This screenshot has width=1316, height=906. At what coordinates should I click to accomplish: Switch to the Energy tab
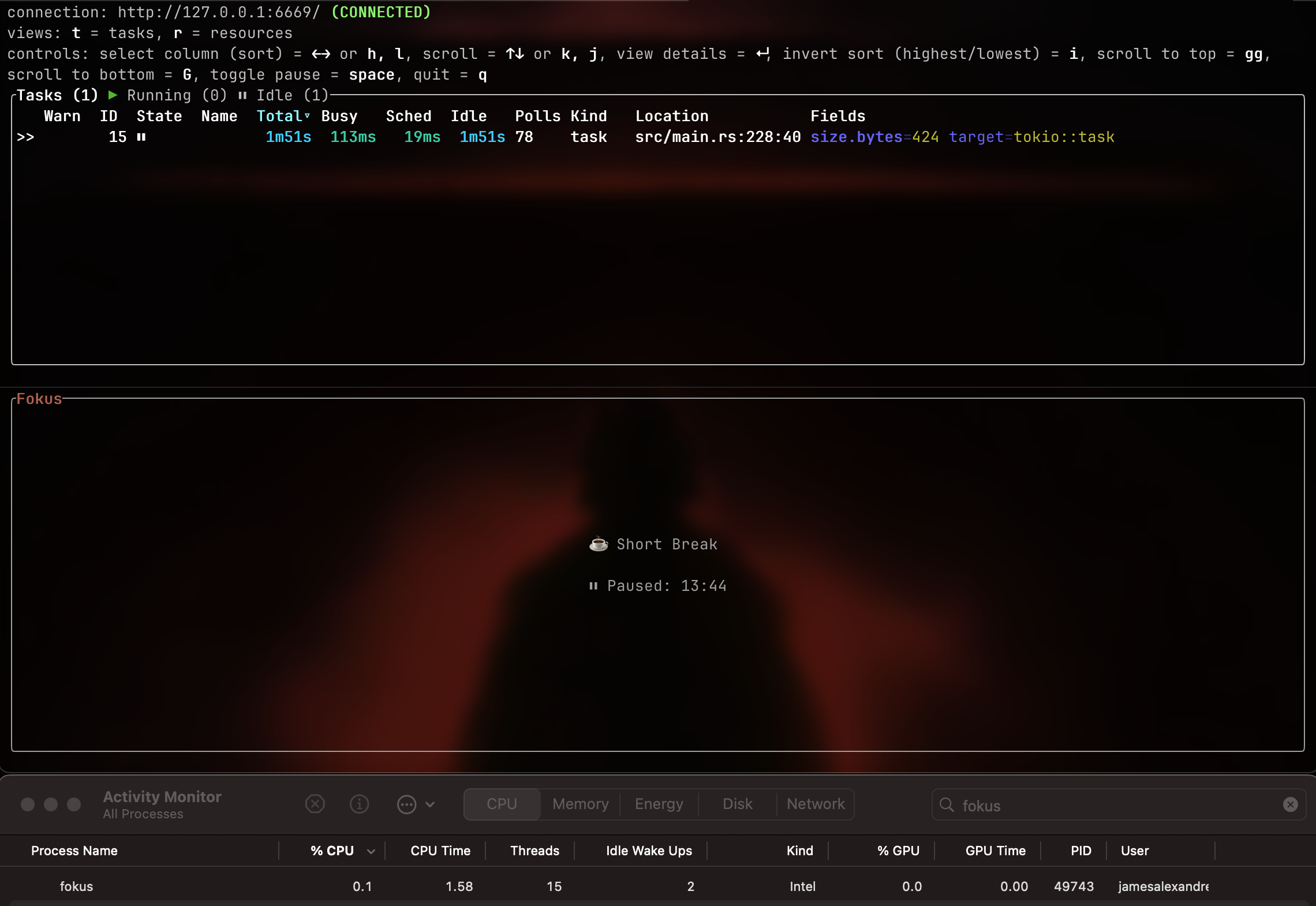(659, 804)
